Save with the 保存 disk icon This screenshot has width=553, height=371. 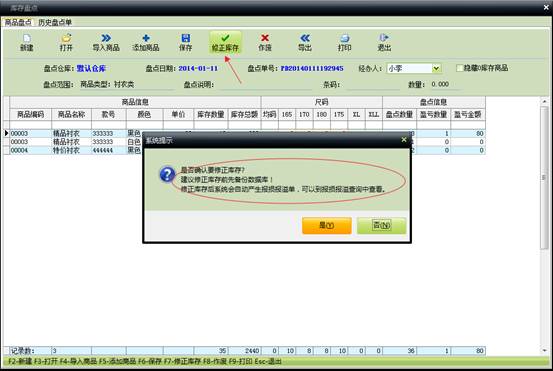[186, 38]
